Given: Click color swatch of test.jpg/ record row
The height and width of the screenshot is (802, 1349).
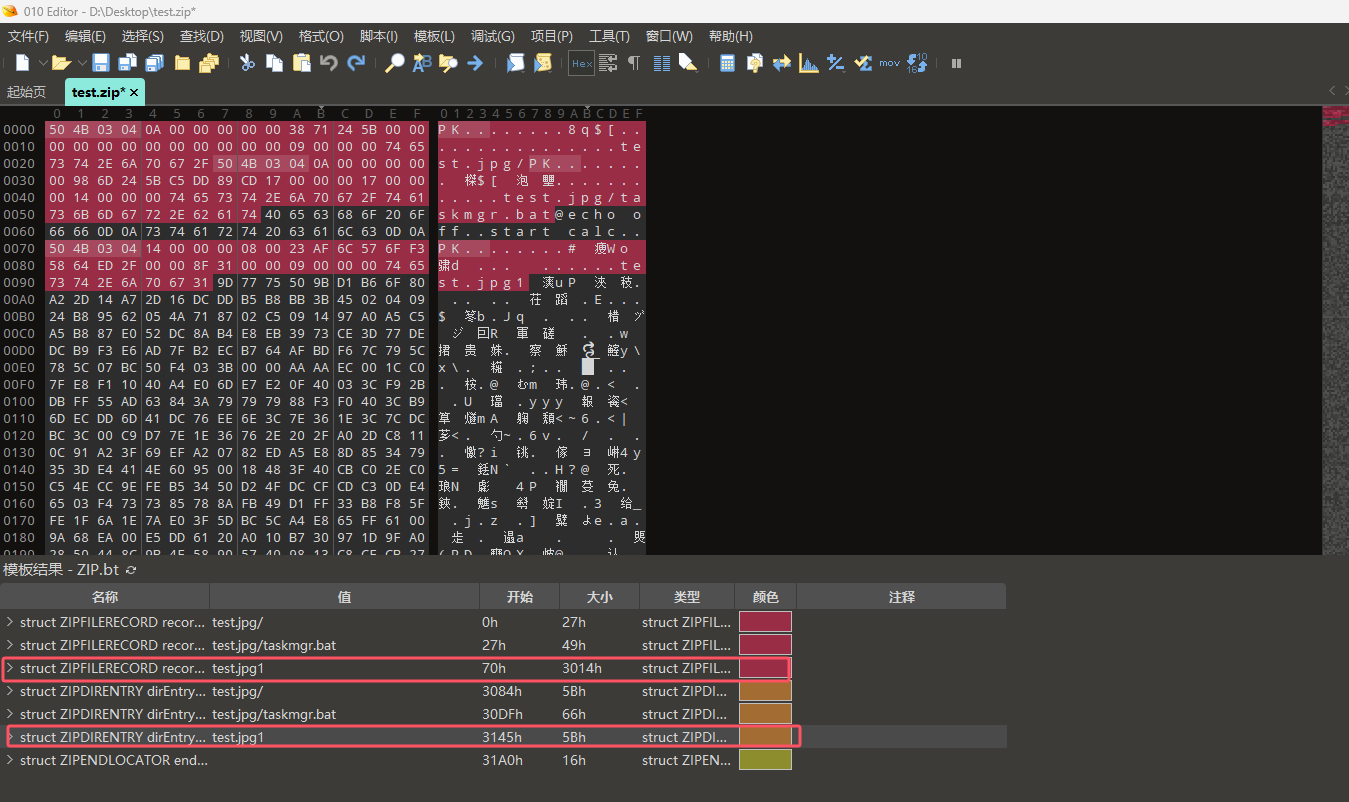Looking at the screenshot, I should [x=765, y=622].
